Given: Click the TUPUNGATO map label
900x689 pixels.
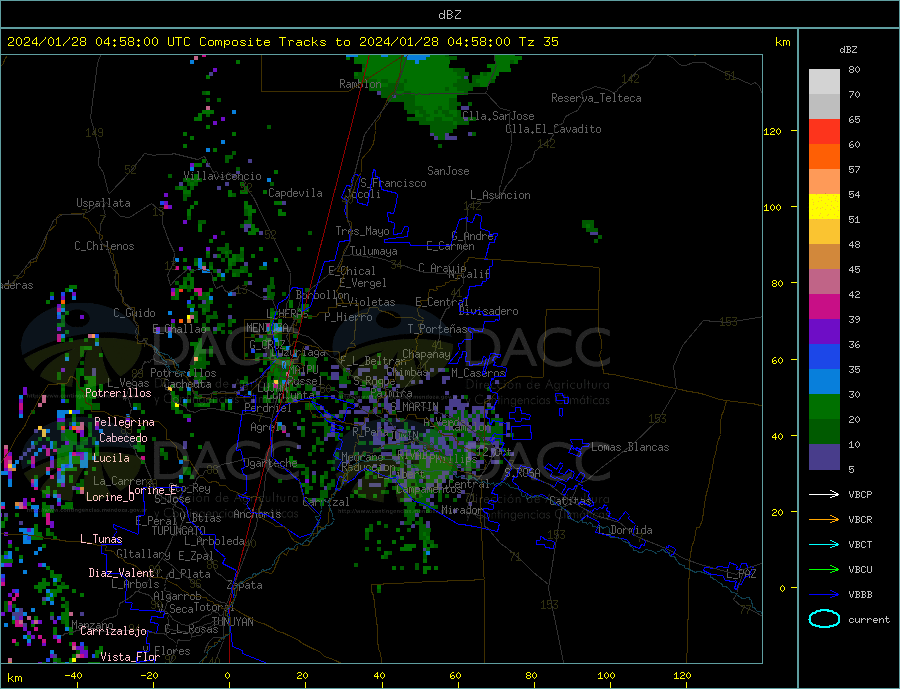Looking at the screenshot, I should (x=179, y=531).
